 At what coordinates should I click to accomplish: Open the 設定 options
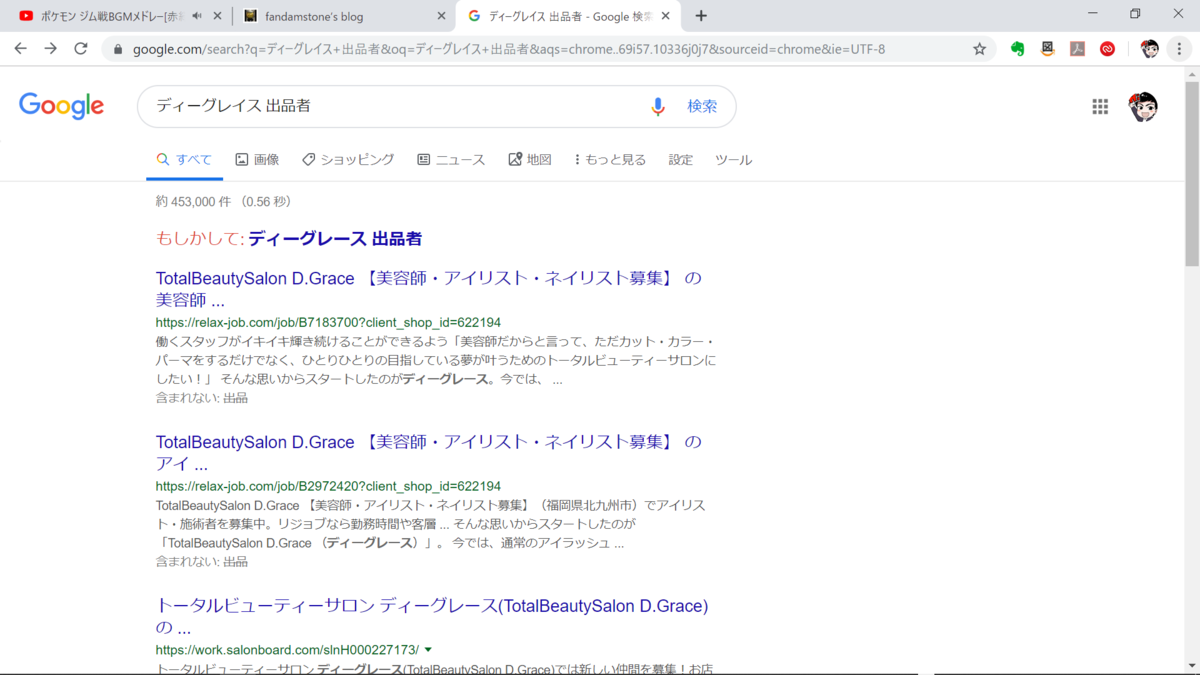[681, 160]
